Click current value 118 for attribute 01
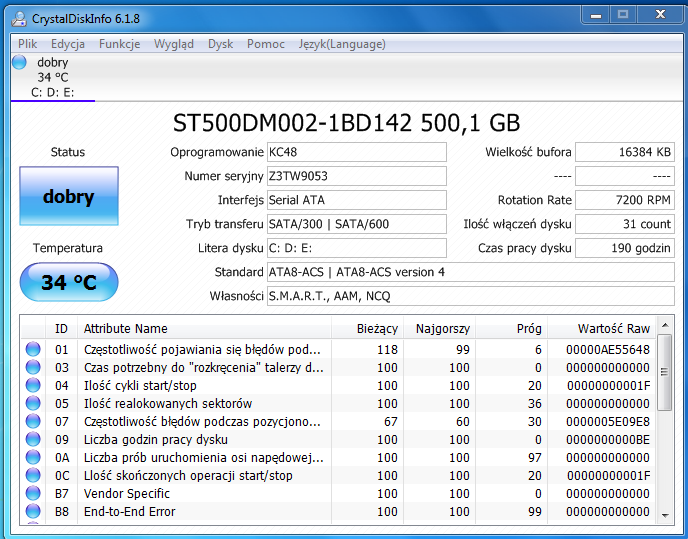The width and height of the screenshot is (688, 539). click(387, 349)
